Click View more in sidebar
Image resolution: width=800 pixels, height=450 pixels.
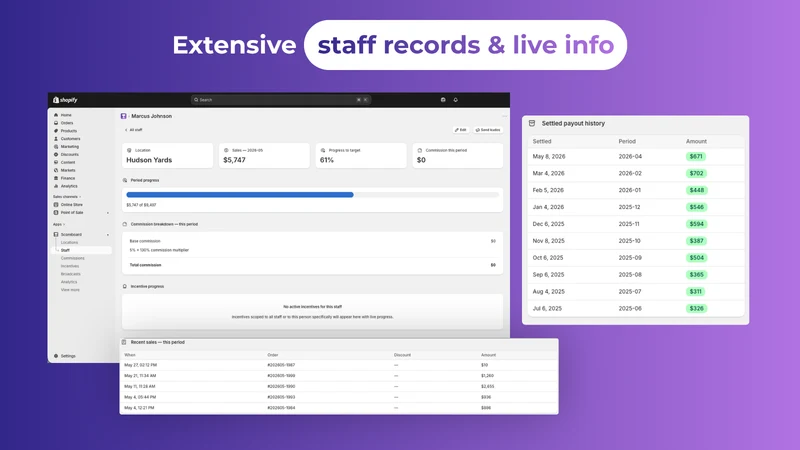click(x=70, y=290)
